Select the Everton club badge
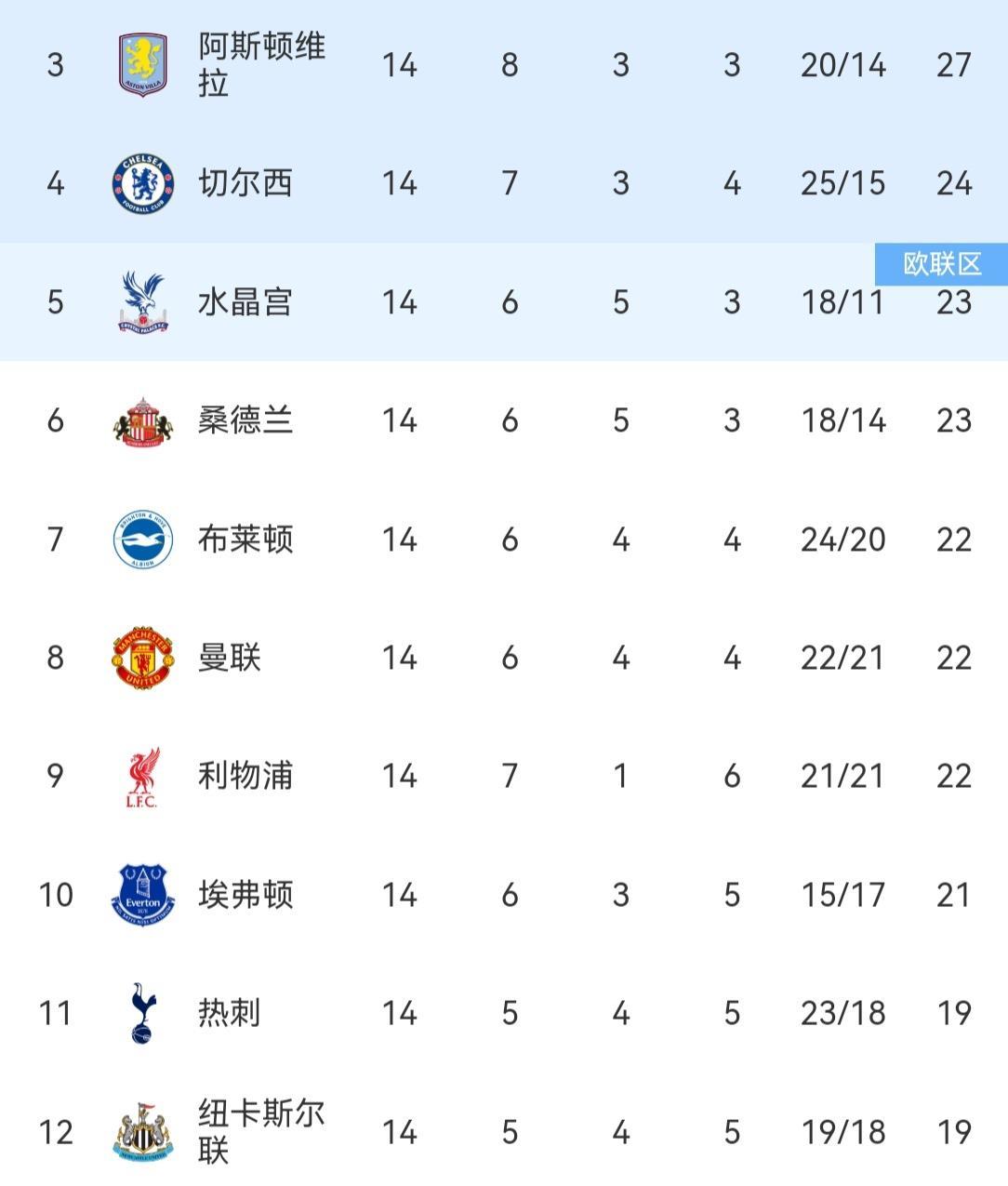This screenshot has width=1008, height=1186. [x=142, y=894]
